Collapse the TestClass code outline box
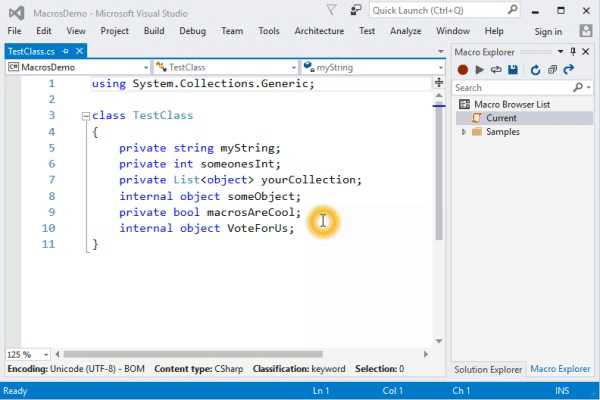The height and width of the screenshot is (400, 600). click(86, 116)
